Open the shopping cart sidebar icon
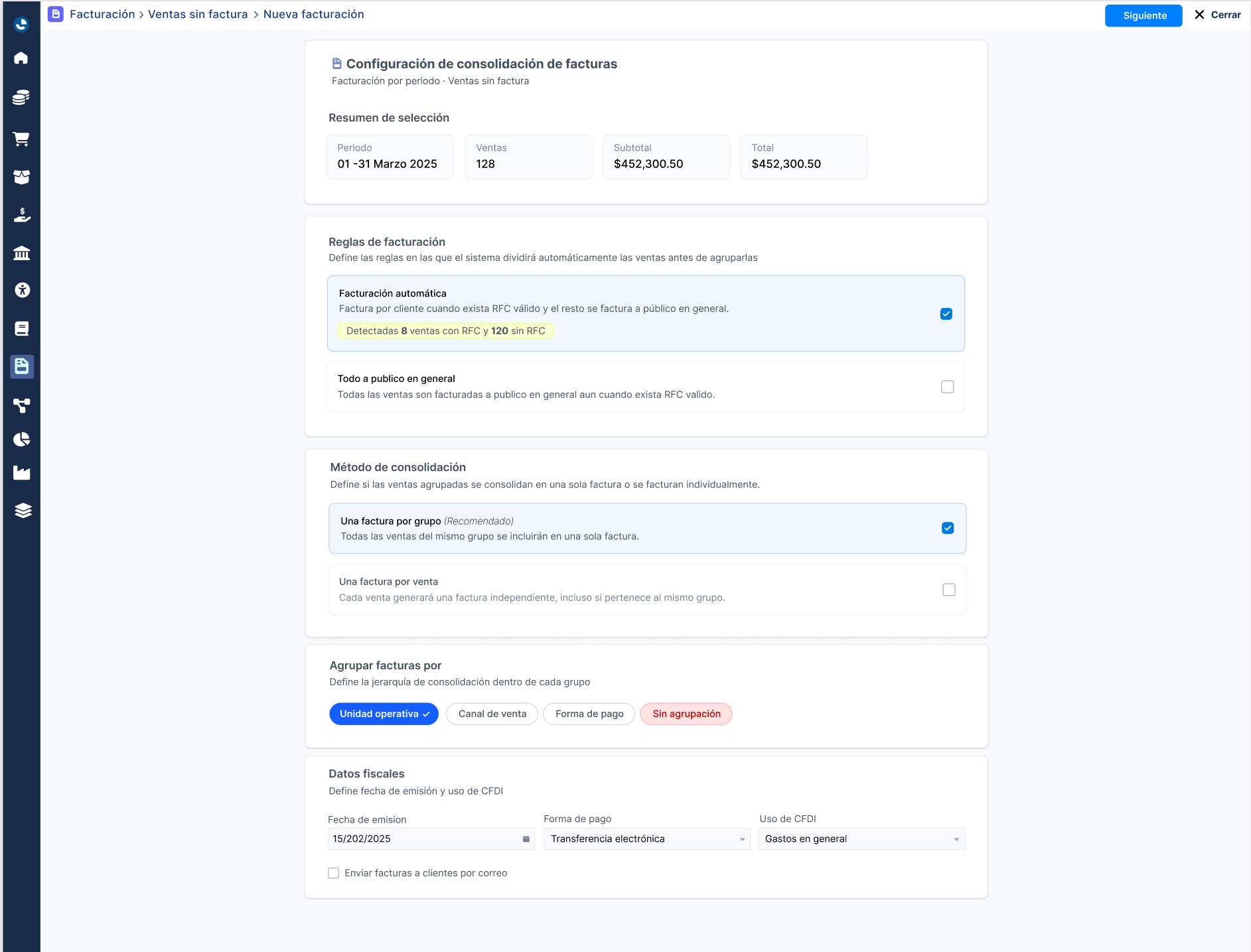The height and width of the screenshot is (952, 1251). 21,139
